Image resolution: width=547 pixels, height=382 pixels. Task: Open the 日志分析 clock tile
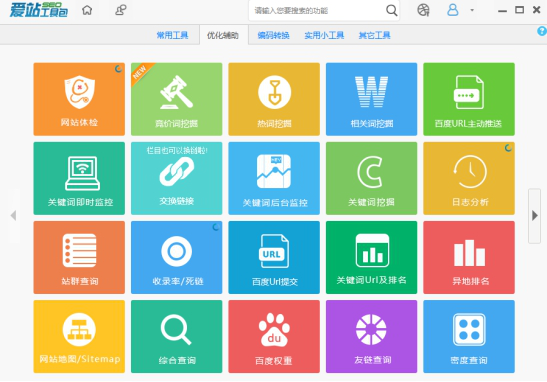coord(469,178)
